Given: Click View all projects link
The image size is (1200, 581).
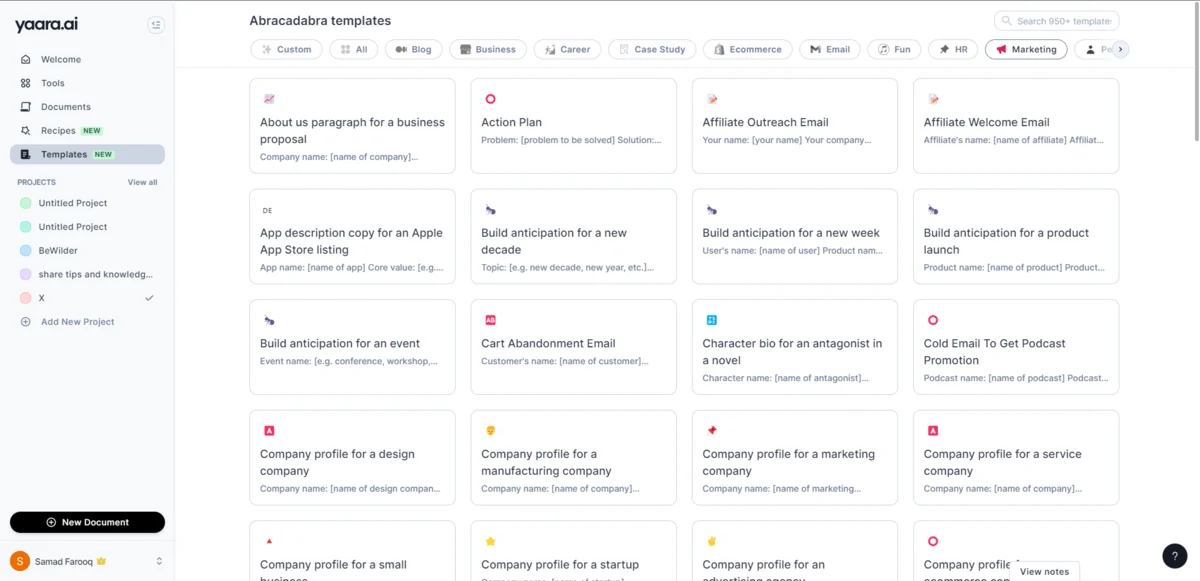Looking at the screenshot, I should (142, 182).
